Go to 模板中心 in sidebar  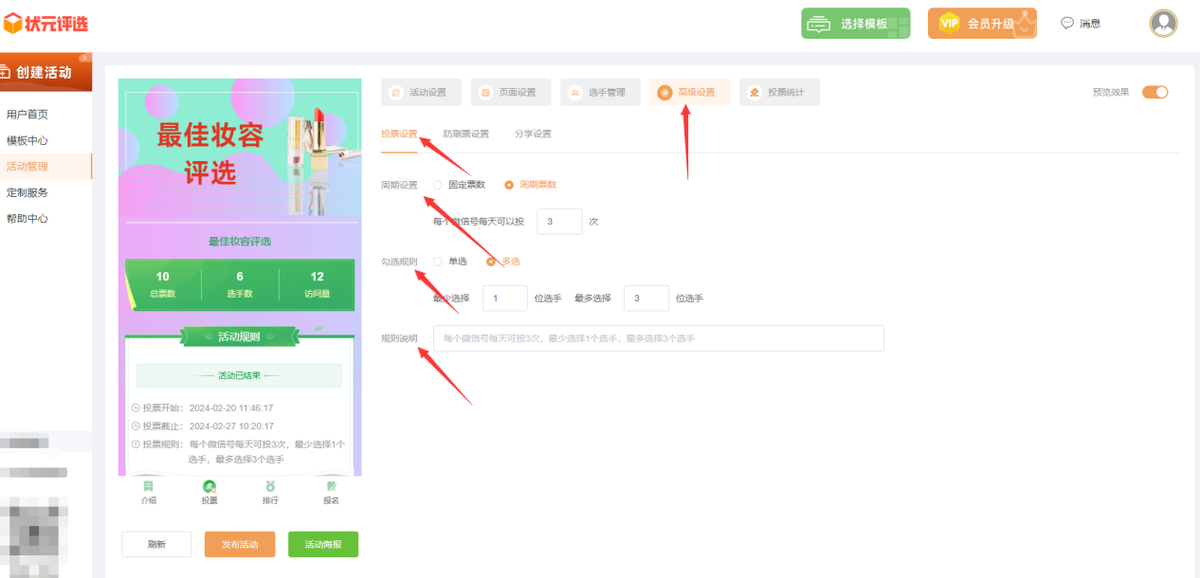tap(27, 141)
